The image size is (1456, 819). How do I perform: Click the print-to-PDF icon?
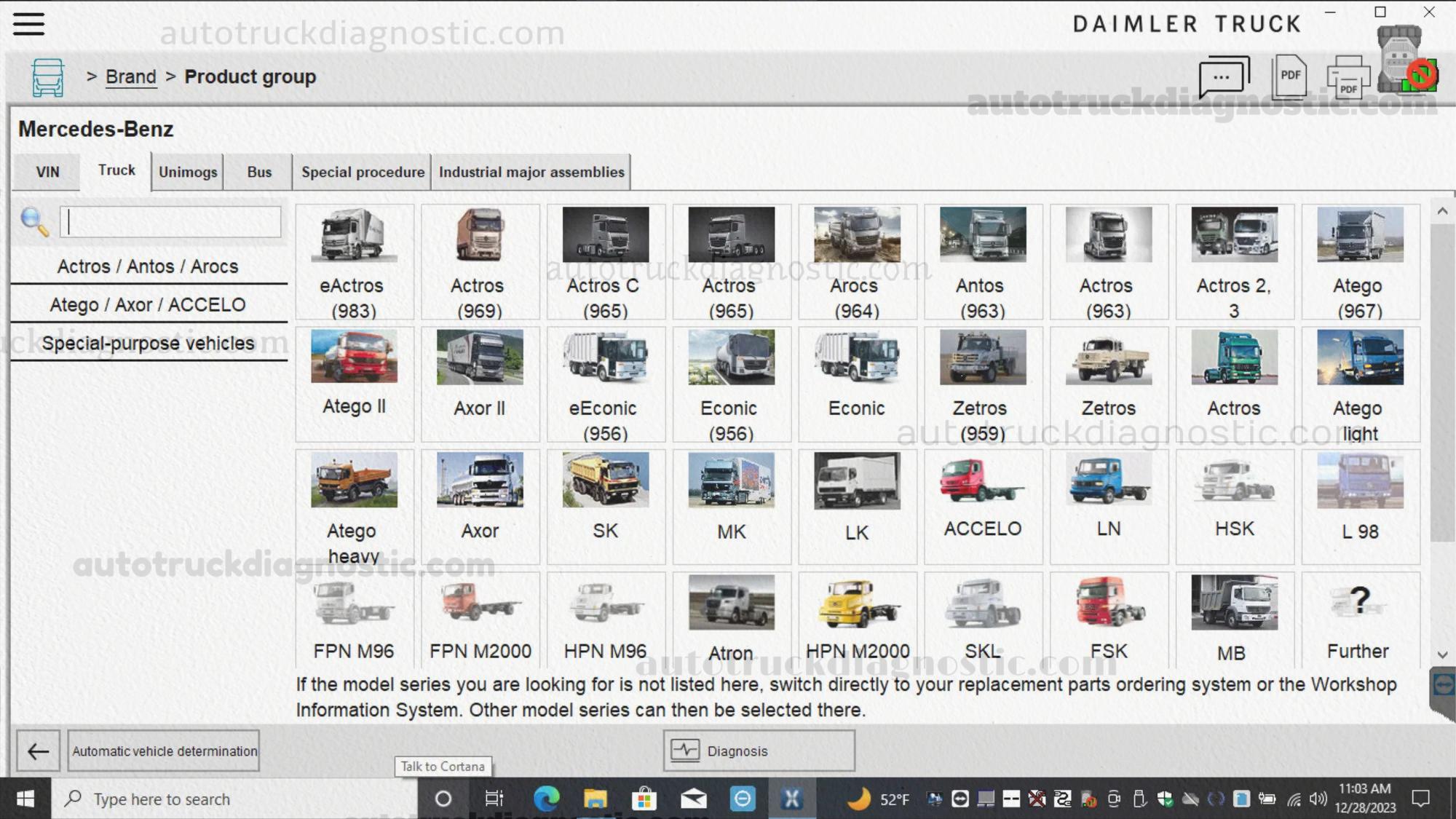coord(1348,78)
